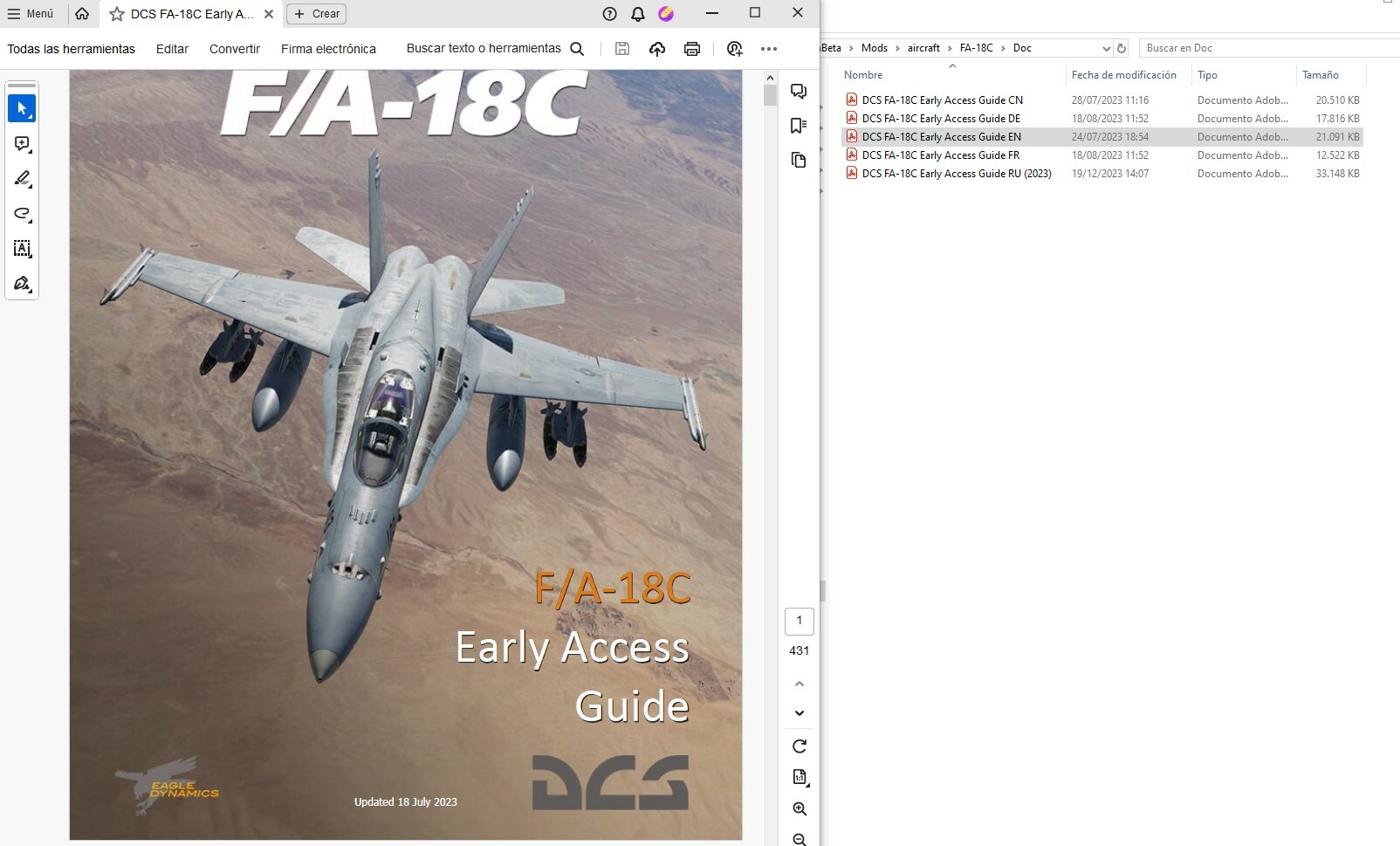Viewport: 1400px width, 846px height.
Task: Open the Editar menu
Action: tap(172, 49)
